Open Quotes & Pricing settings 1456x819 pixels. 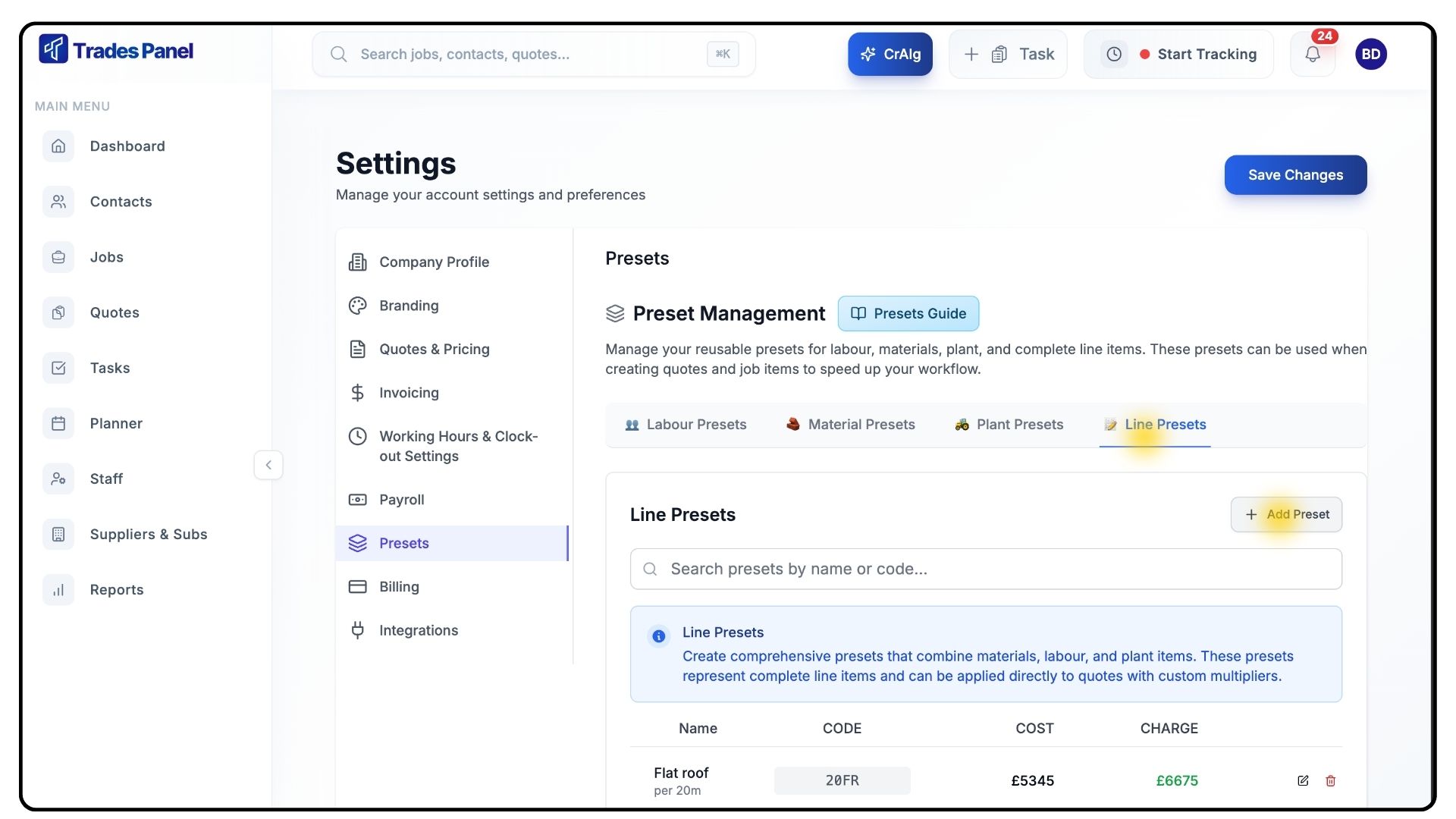pos(434,349)
